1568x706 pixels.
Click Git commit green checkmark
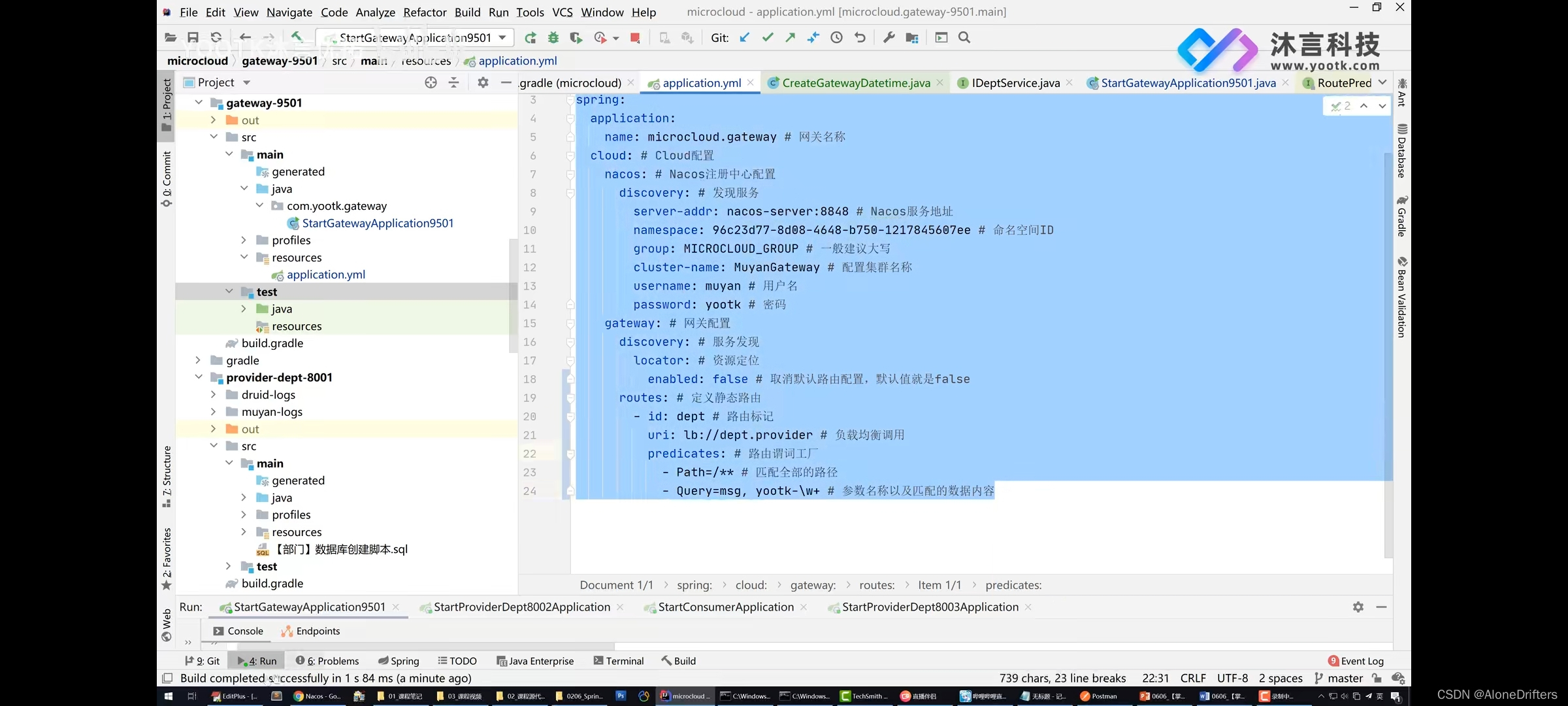[768, 38]
